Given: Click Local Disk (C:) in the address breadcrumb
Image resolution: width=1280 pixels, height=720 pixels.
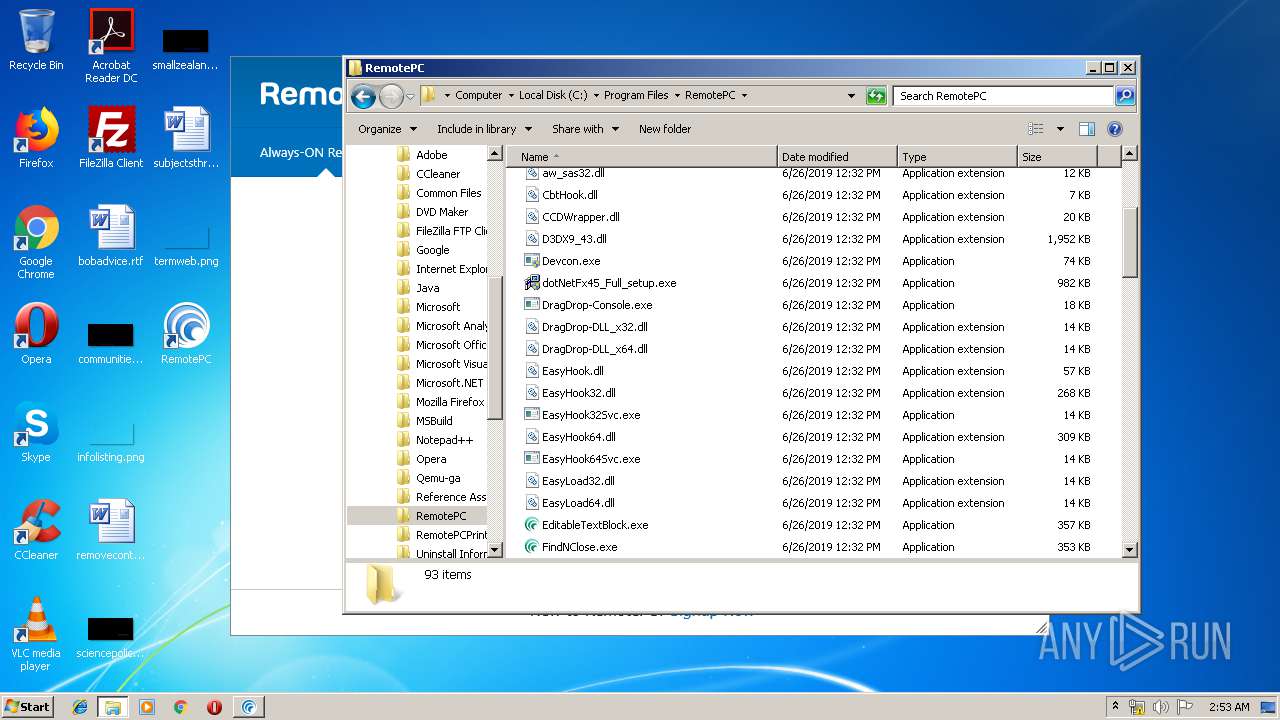Looking at the screenshot, I should coord(553,96).
